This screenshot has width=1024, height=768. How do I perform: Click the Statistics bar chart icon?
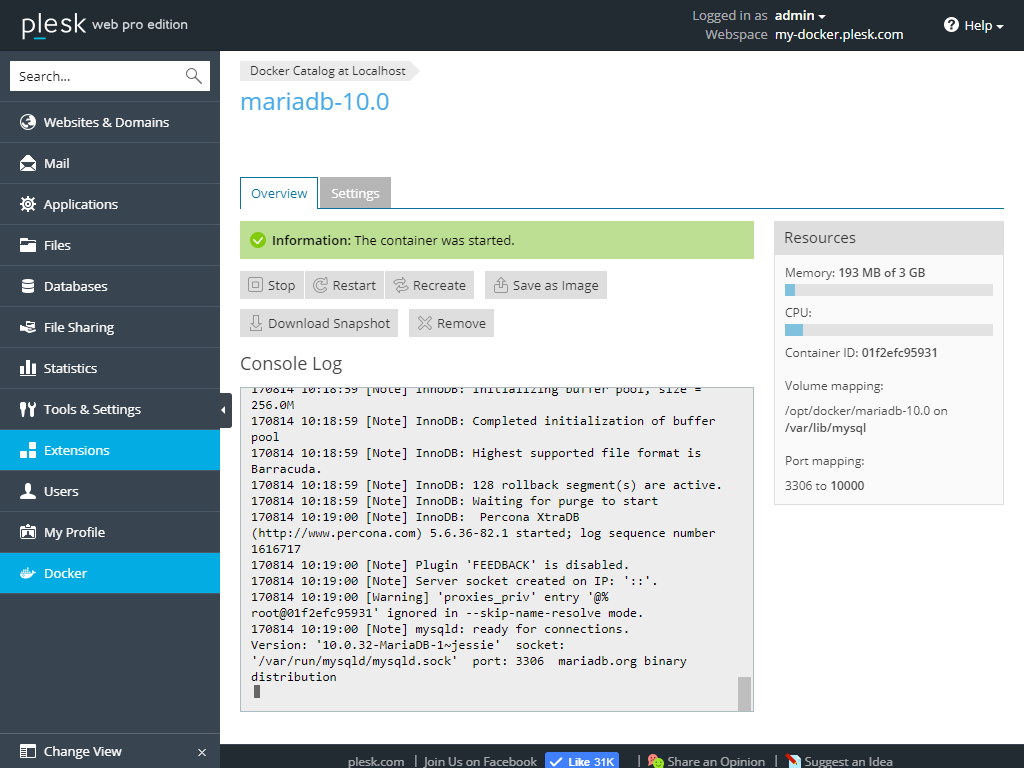click(27, 368)
